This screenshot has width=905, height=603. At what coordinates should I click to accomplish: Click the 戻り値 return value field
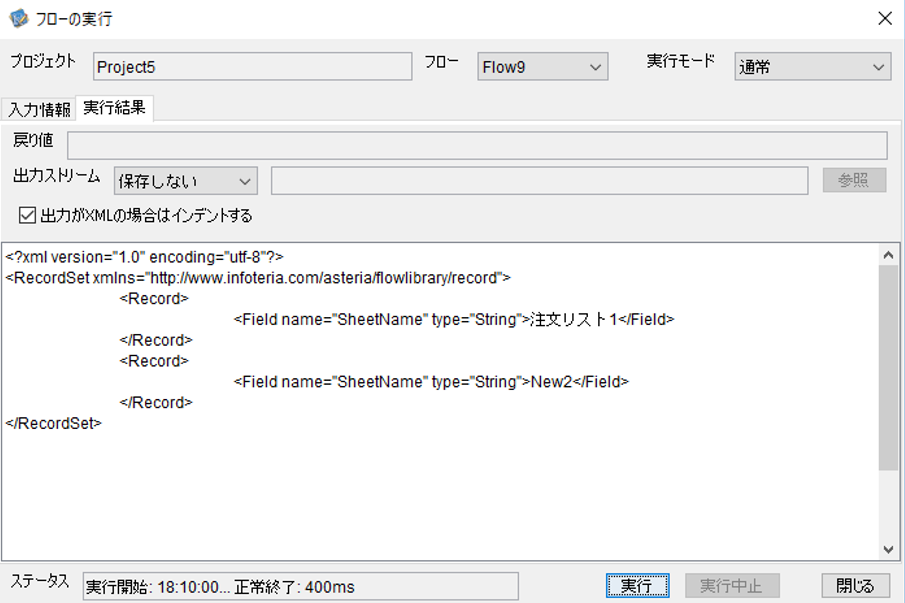tap(477, 145)
